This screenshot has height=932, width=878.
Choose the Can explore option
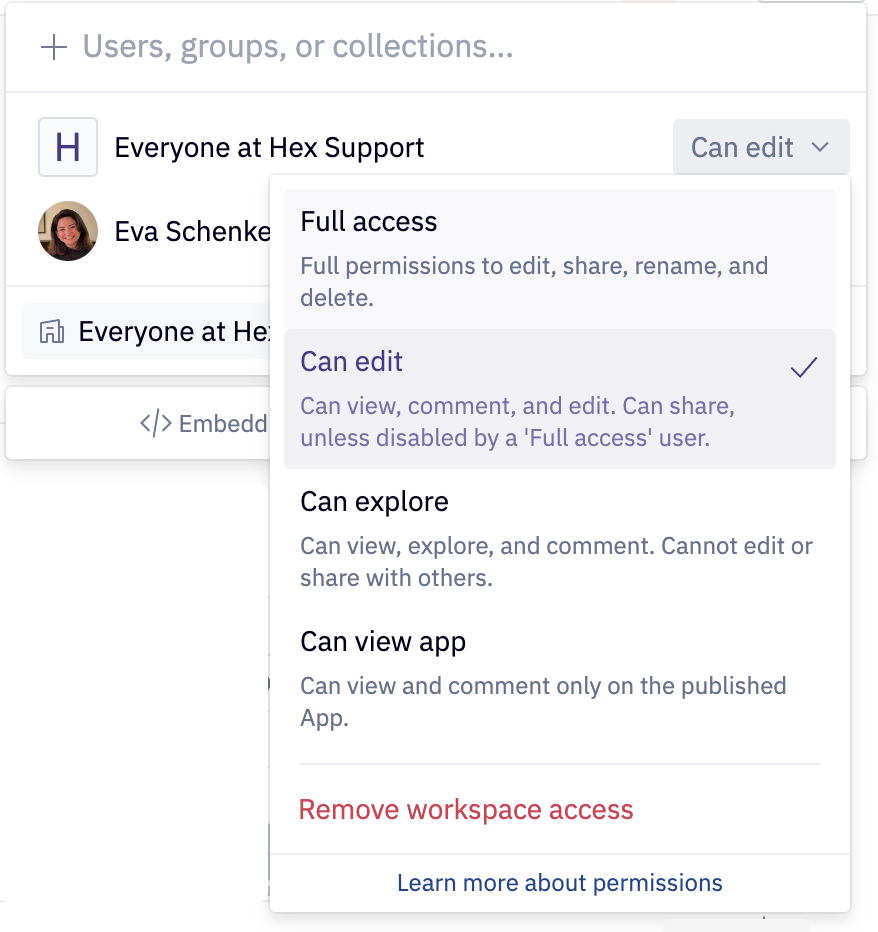(x=373, y=501)
